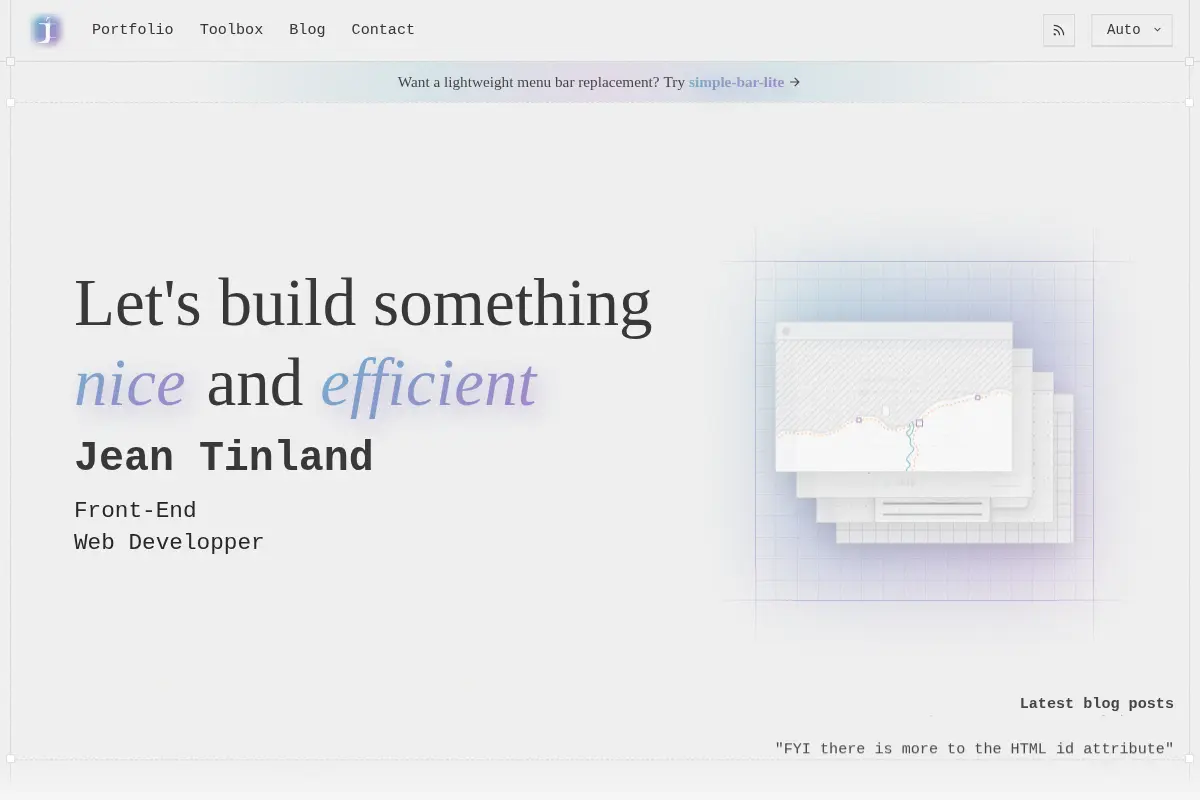The width and height of the screenshot is (1200, 800).
Task: Open the Auto theme dropdown
Action: (1132, 30)
